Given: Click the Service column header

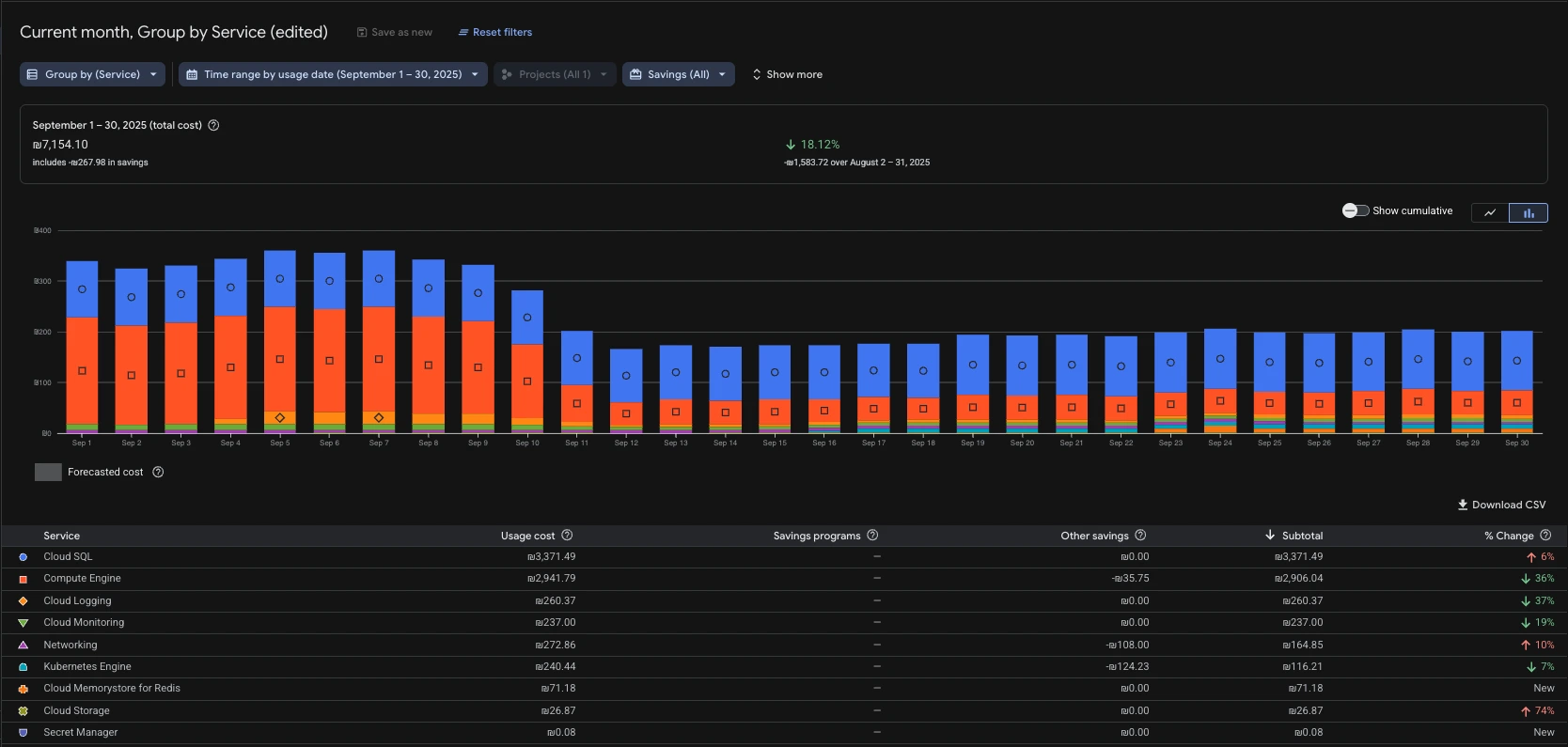Looking at the screenshot, I should [62, 536].
